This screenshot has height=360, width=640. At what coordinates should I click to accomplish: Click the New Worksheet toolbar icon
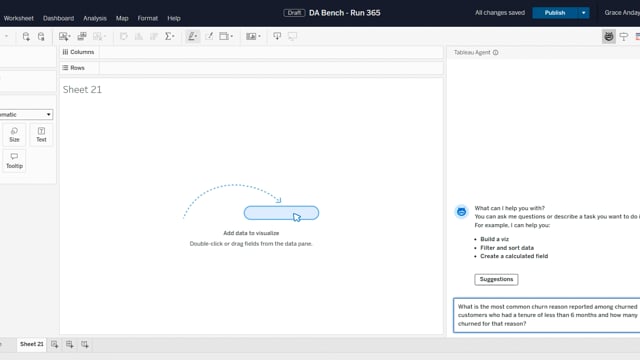point(63,36)
